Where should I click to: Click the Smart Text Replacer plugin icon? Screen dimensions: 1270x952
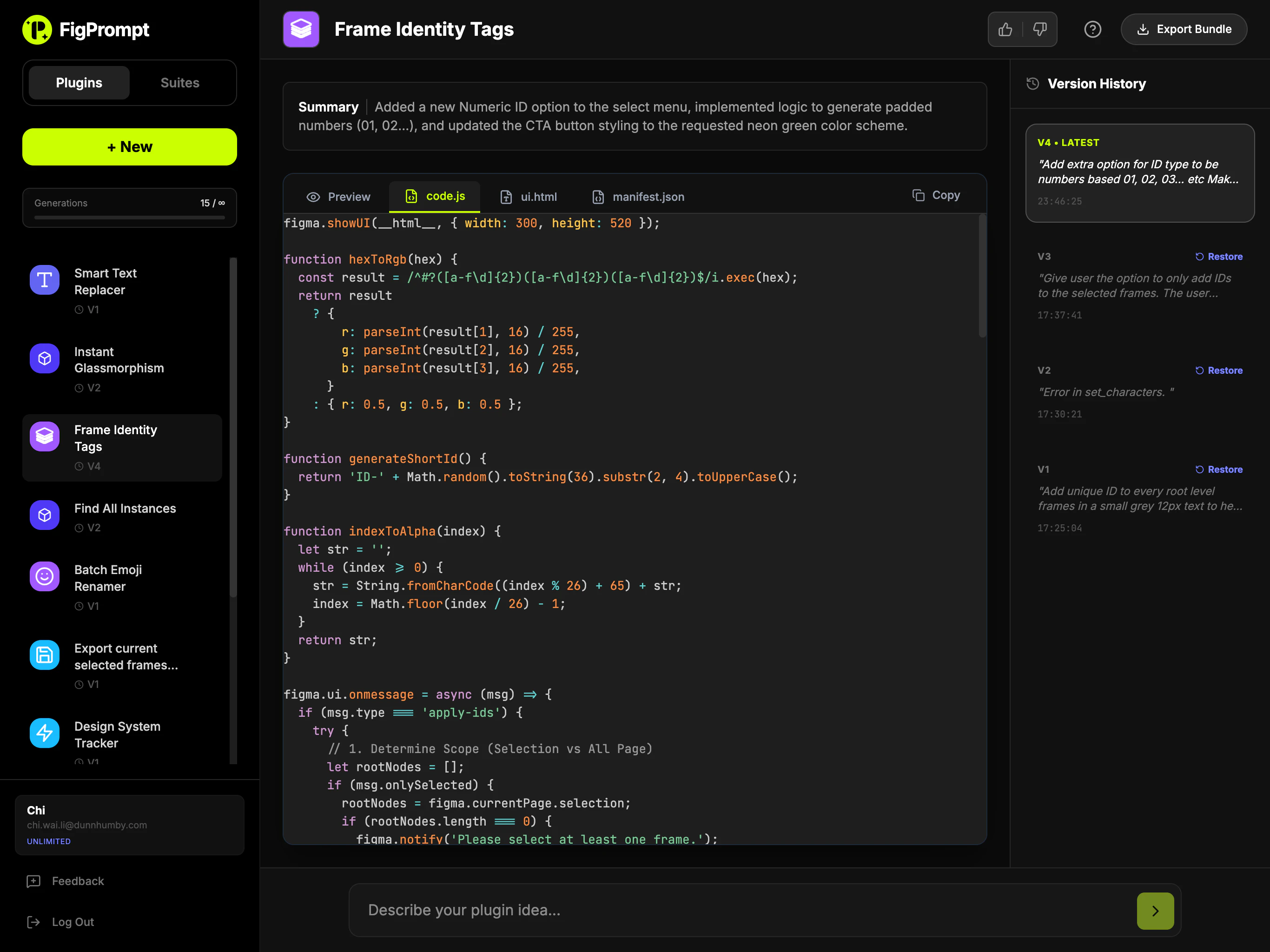click(45, 280)
